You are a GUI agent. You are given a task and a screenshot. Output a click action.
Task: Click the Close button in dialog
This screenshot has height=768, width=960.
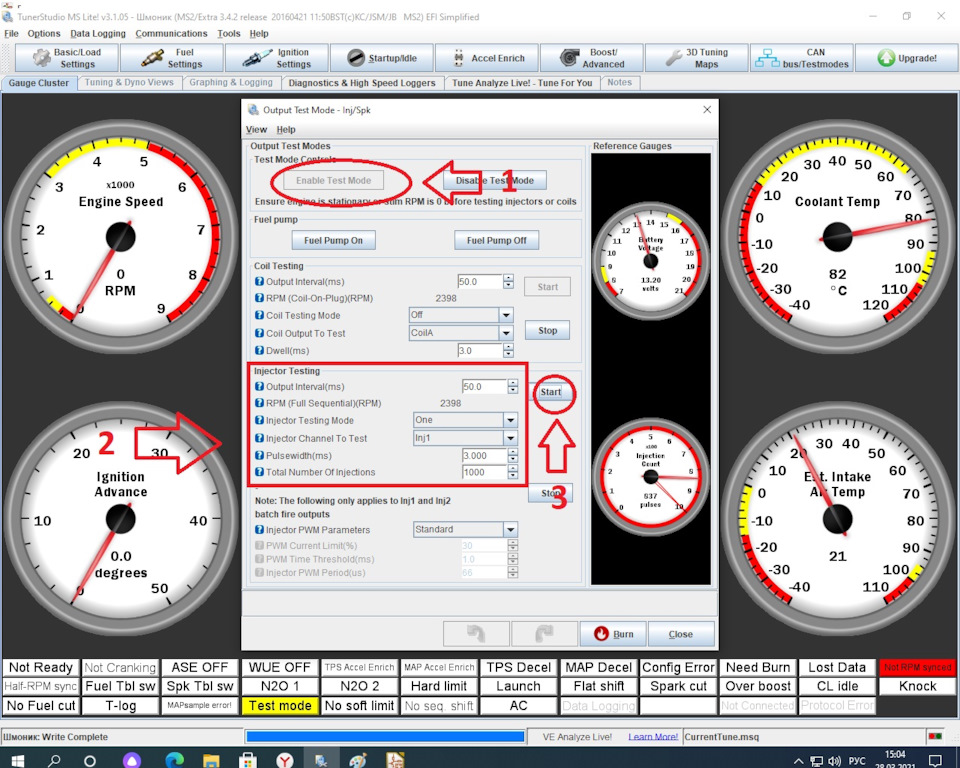click(x=681, y=634)
